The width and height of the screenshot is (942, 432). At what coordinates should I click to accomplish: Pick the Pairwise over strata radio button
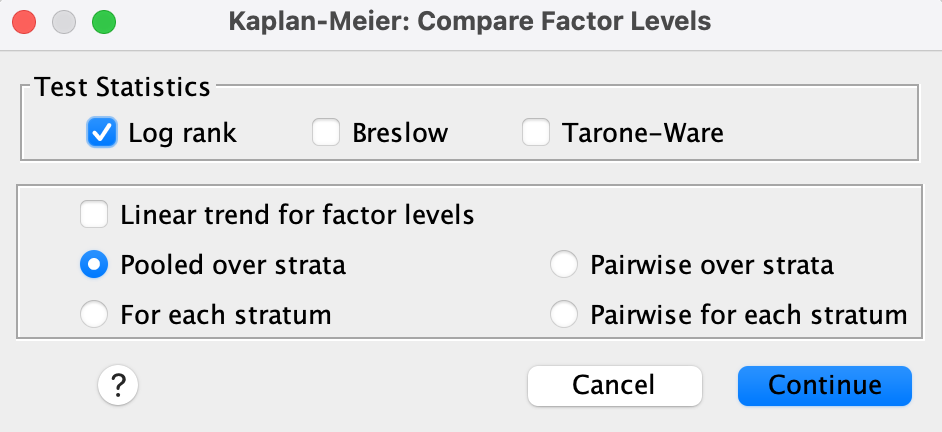pyautogui.click(x=565, y=265)
